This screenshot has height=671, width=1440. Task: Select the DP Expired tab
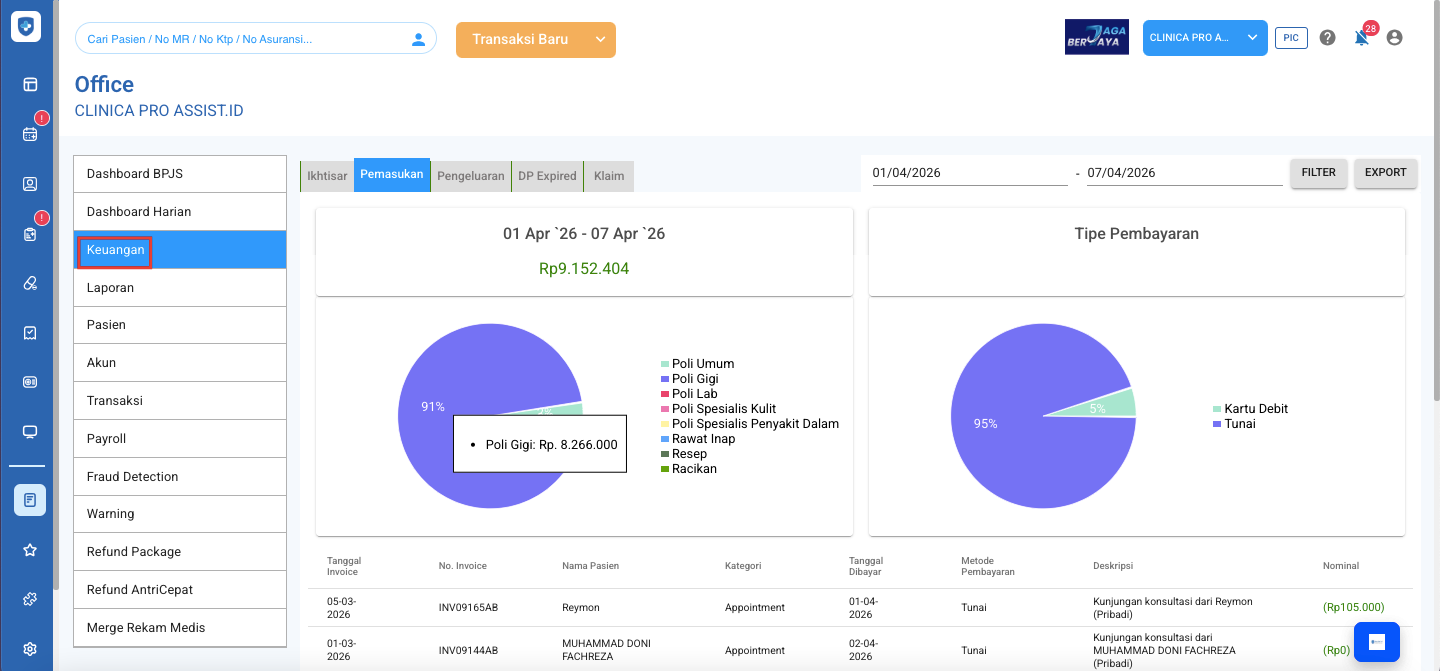[547, 176]
